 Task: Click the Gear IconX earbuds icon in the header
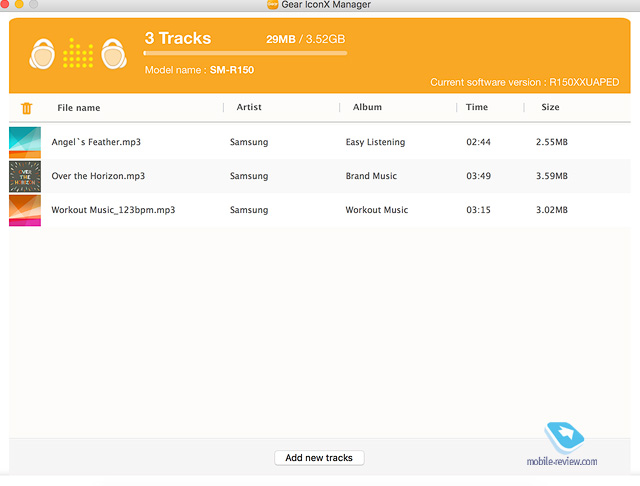(78, 53)
